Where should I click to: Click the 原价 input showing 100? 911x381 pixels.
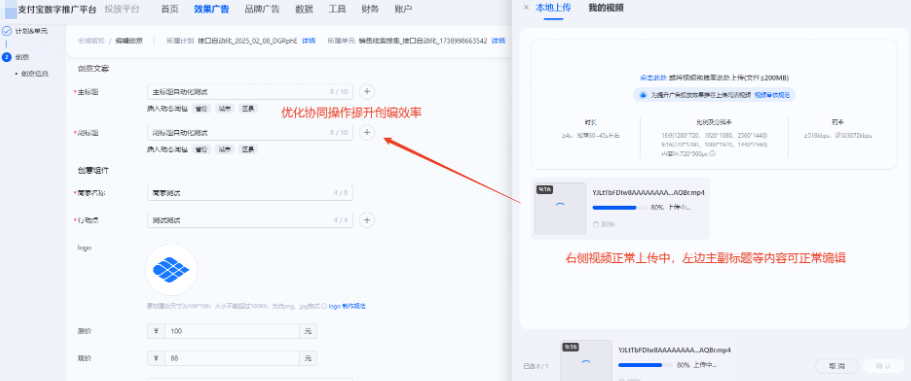click(x=232, y=331)
